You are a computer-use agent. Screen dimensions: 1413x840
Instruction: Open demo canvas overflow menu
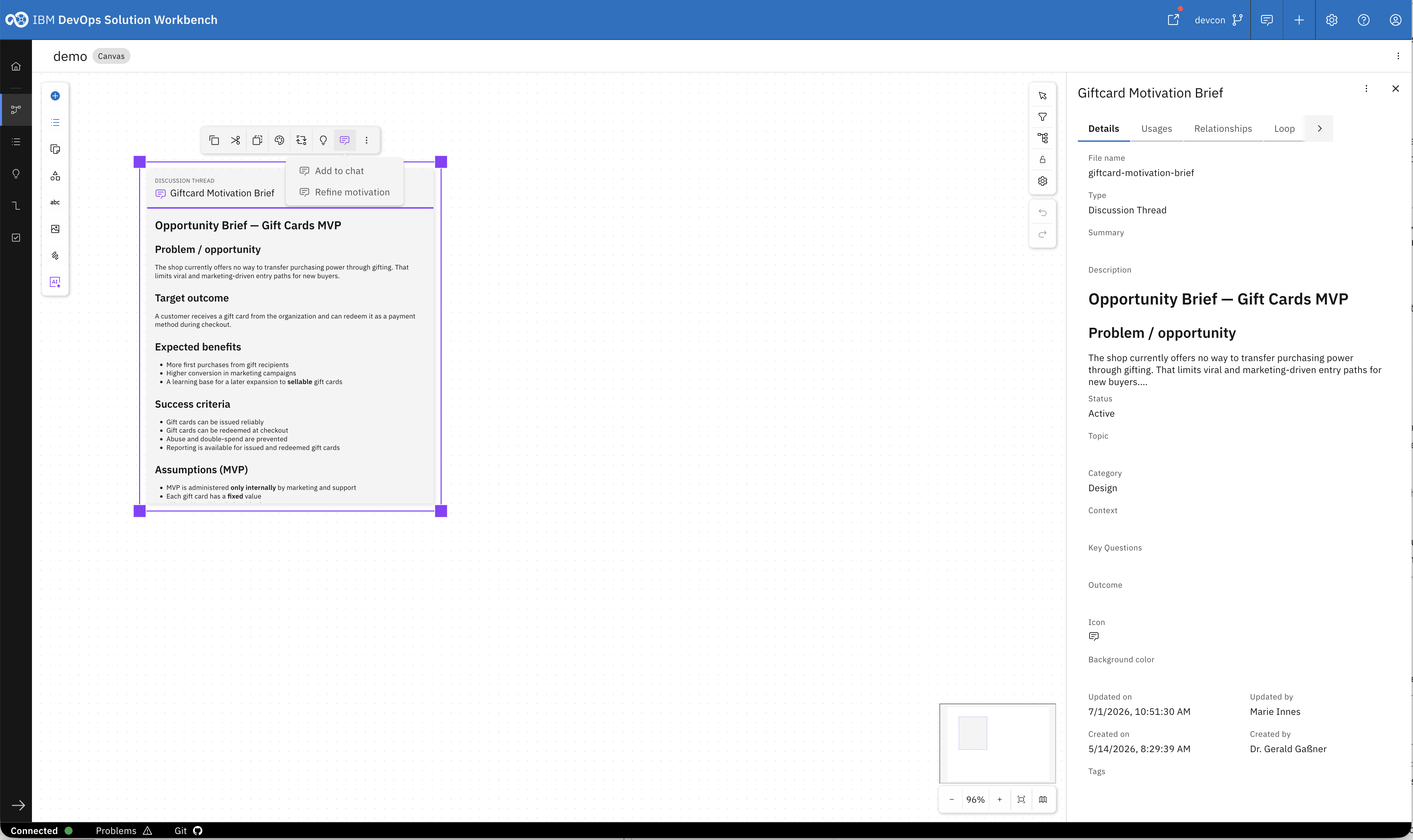pyautogui.click(x=1398, y=56)
